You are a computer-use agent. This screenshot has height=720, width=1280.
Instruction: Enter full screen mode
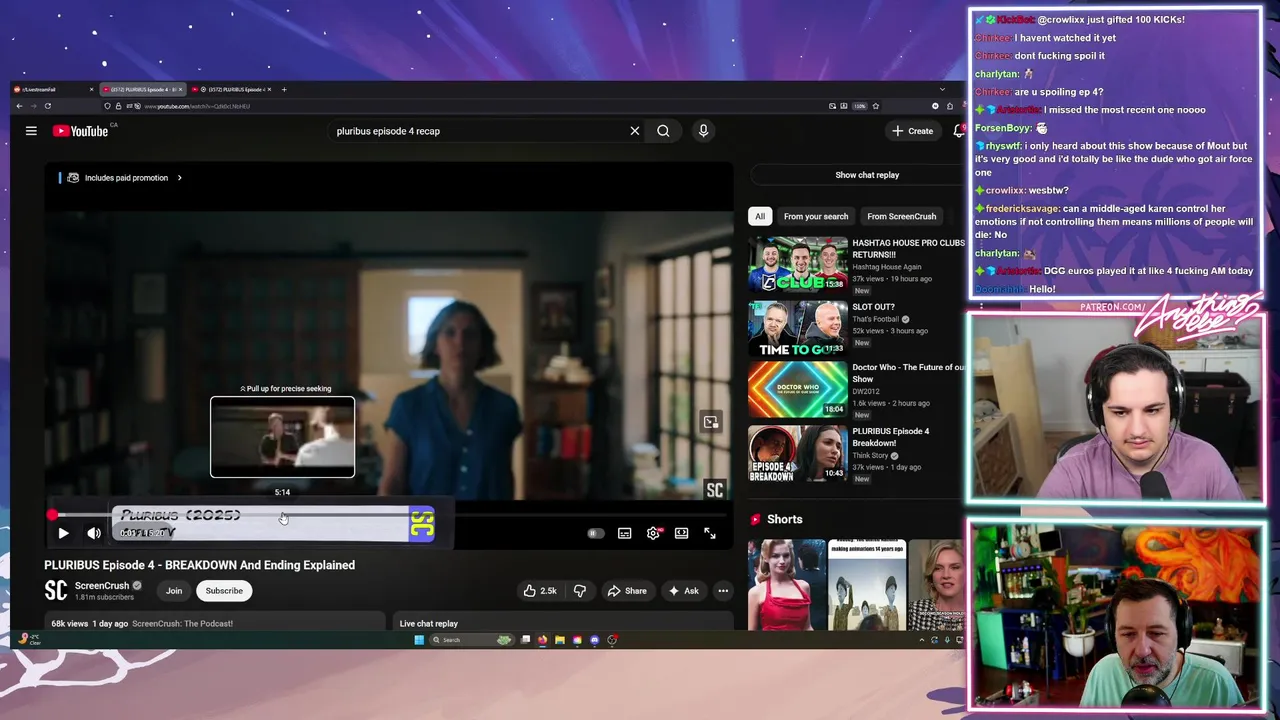coord(710,533)
